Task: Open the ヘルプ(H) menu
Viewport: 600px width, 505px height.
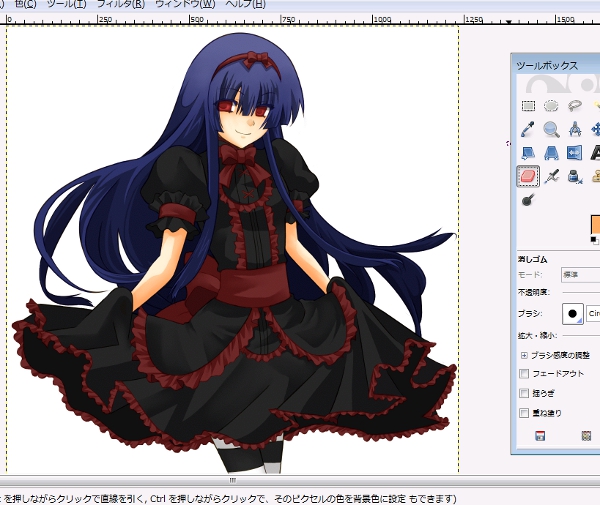Action: [245, 4]
